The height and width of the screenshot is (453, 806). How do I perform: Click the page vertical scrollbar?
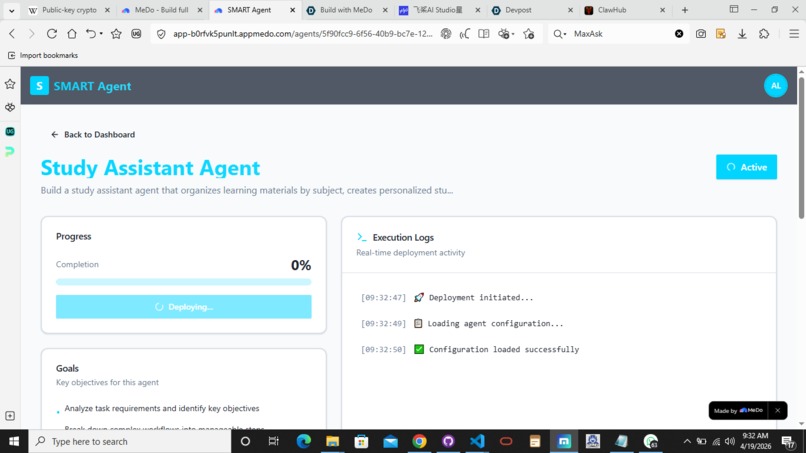(801, 147)
